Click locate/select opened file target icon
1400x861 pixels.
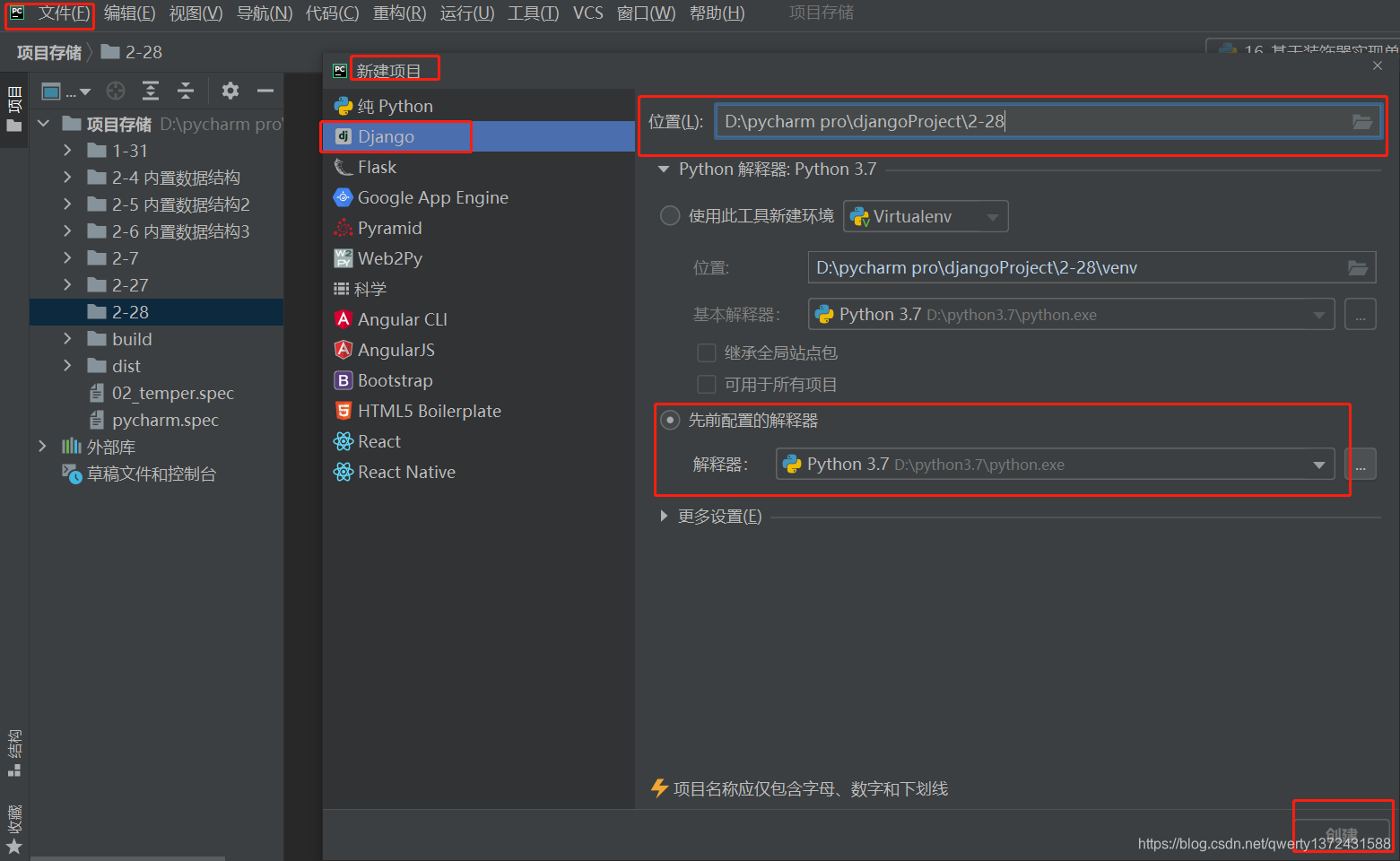coord(116,91)
